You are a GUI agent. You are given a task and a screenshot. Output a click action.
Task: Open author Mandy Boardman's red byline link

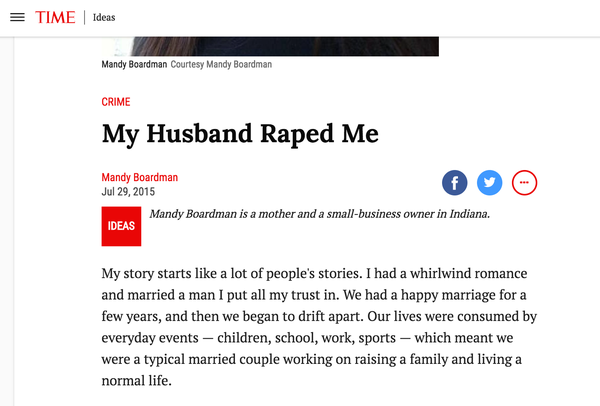[x=140, y=178]
